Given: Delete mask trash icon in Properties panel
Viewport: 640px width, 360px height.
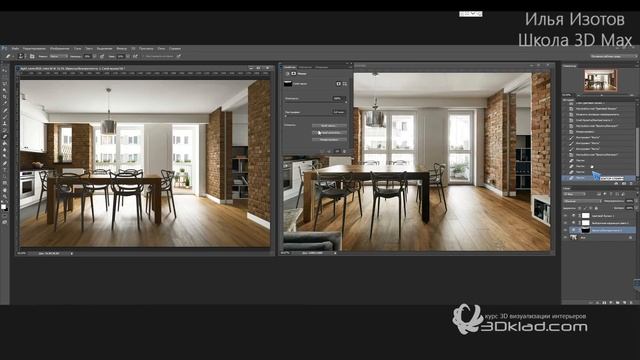Looking at the screenshot, I should 344,151.
